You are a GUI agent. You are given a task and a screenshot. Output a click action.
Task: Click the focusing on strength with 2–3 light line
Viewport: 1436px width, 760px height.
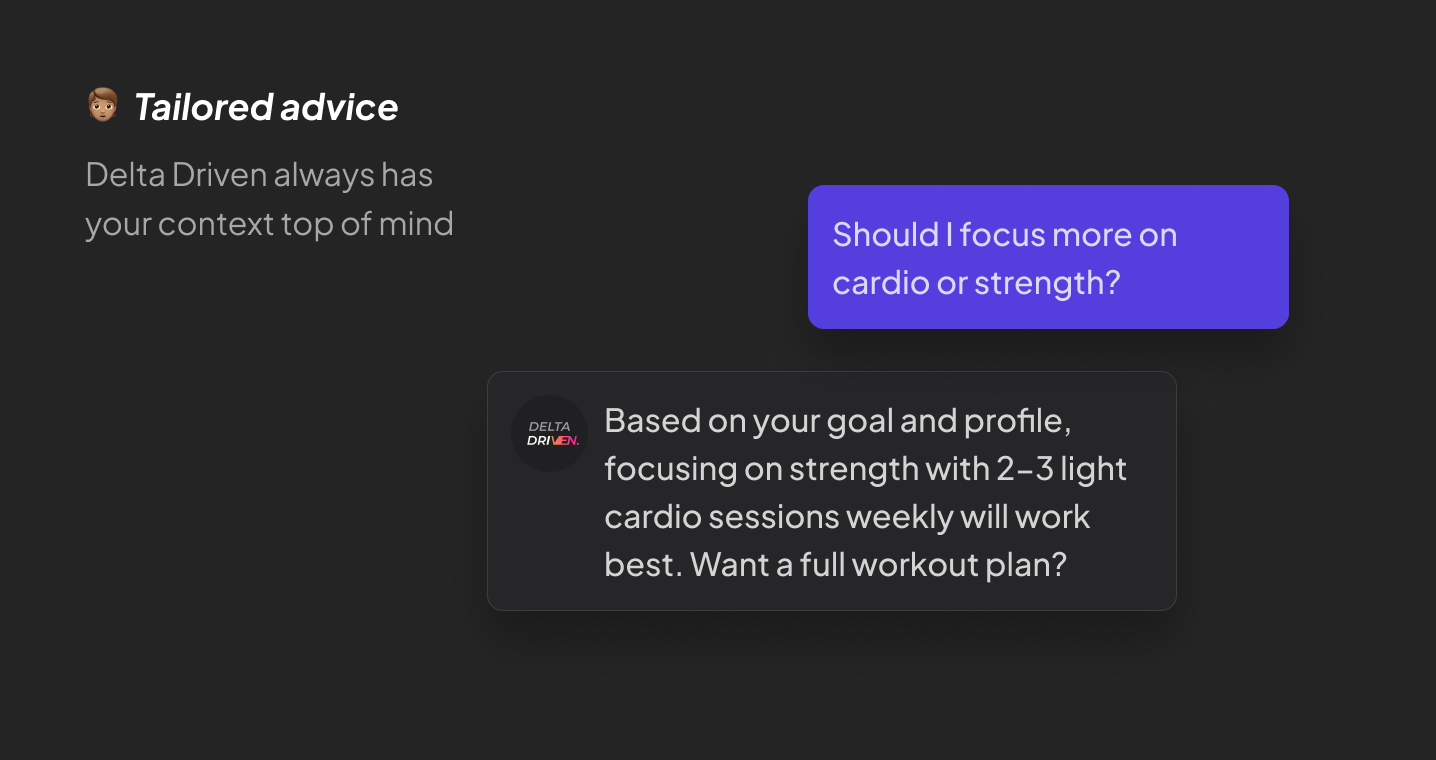click(x=866, y=469)
